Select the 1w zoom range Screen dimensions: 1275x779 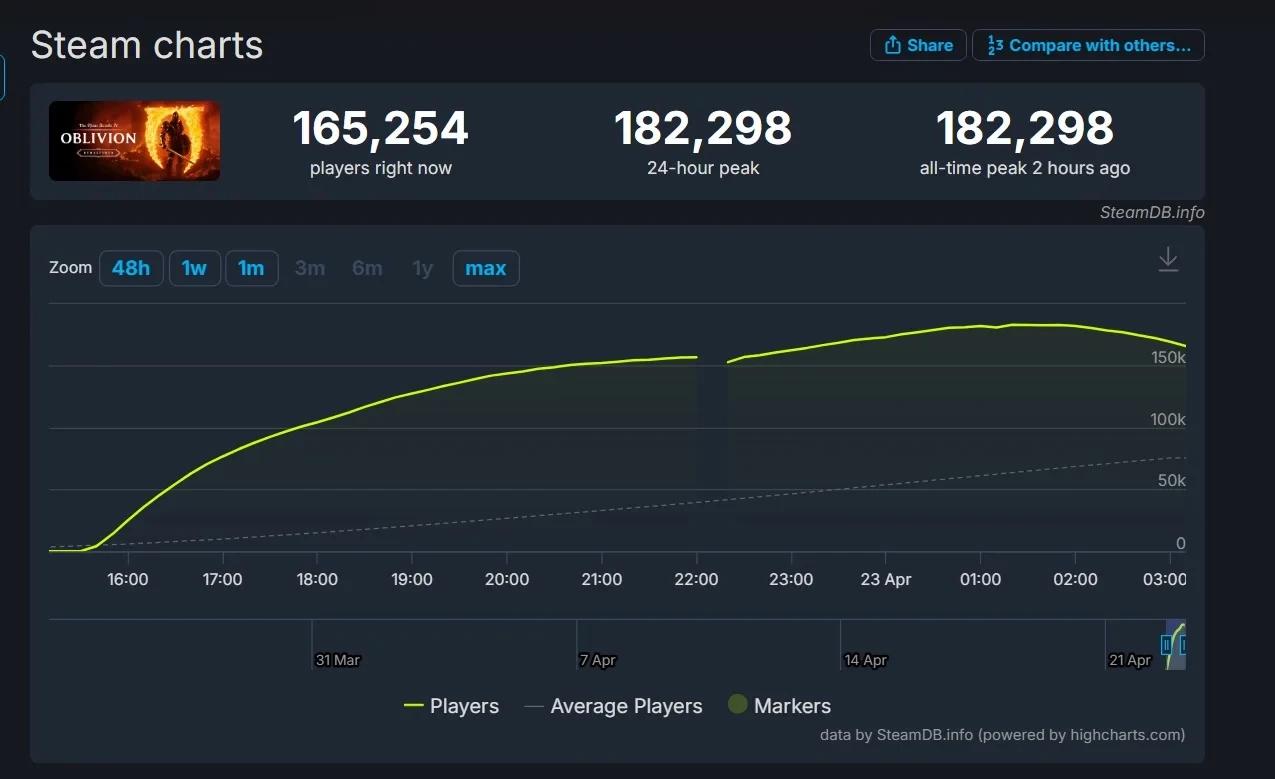[x=194, y=268]
